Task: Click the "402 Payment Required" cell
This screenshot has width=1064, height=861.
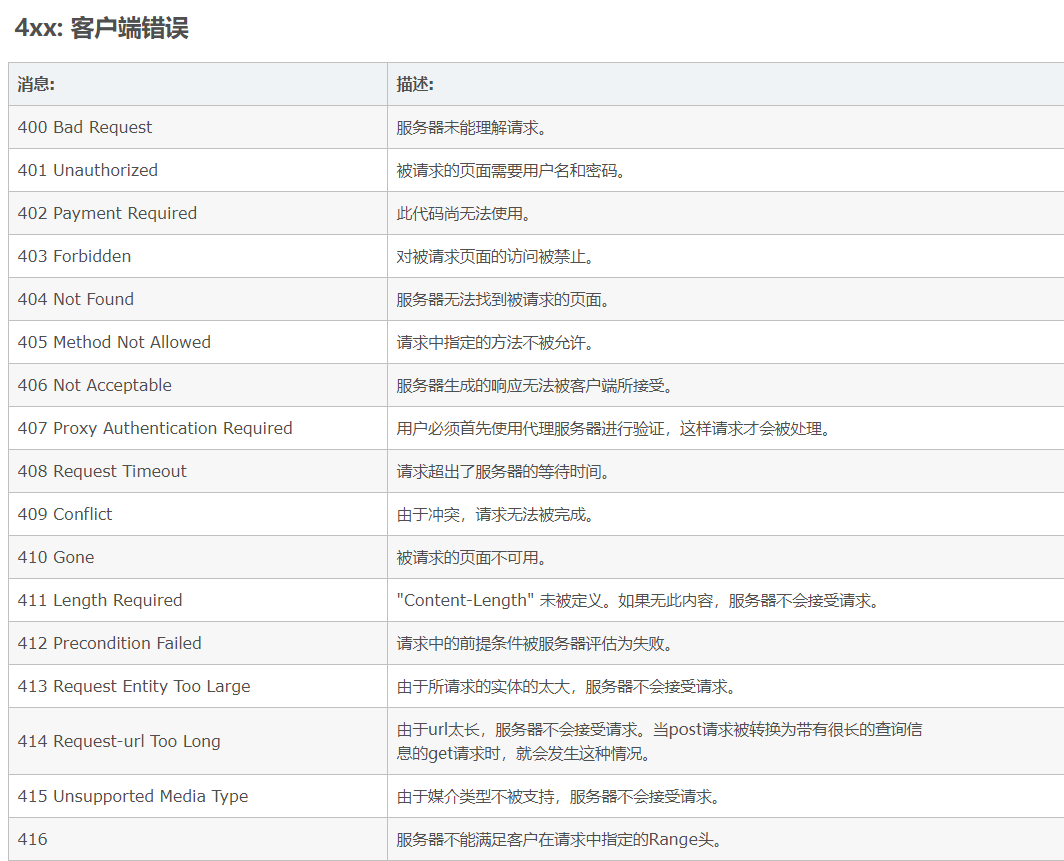Action: [197, 213]
